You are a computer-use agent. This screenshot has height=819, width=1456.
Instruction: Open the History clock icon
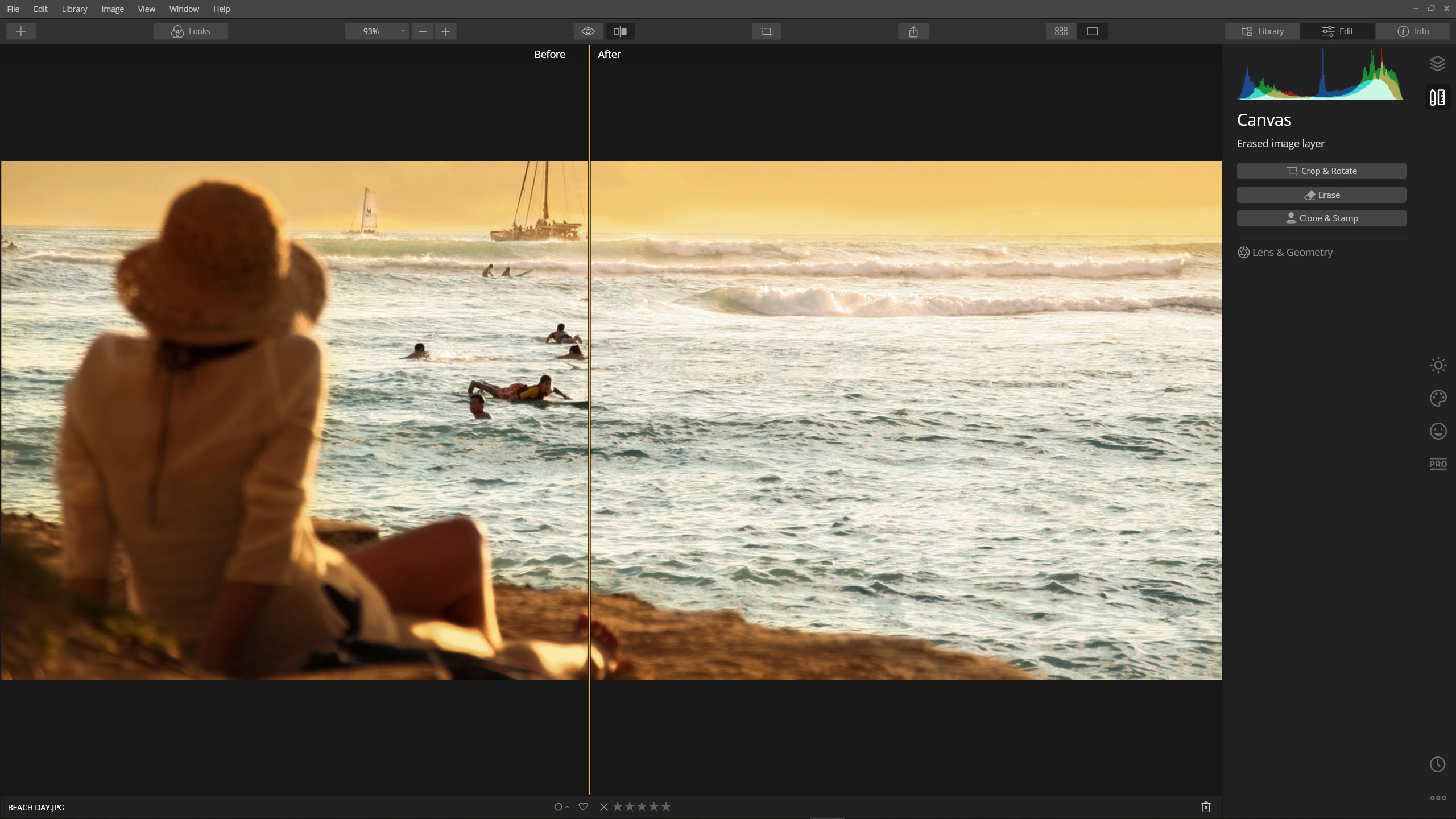[x=1438, y=764]
